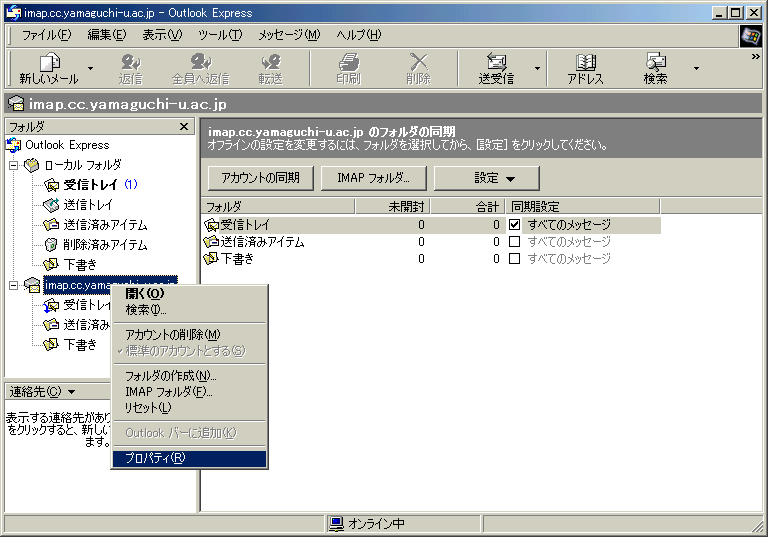The image size is (768, 537).
Task: Click the IMAP フォルダ... button
Action: pyautogui.click(x=373, y=178)
